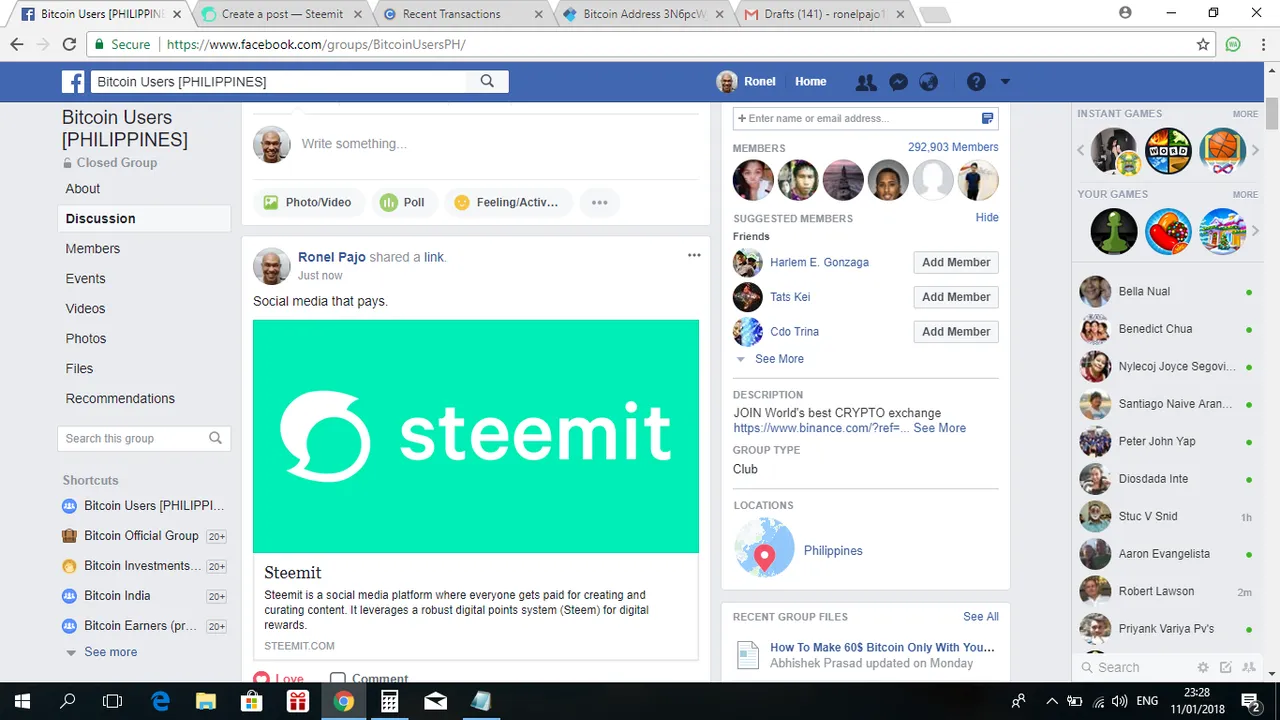Viewport: 1280px width, 720px height.
Task: Click the Steemit link preview image
Action: coord(476,436)
